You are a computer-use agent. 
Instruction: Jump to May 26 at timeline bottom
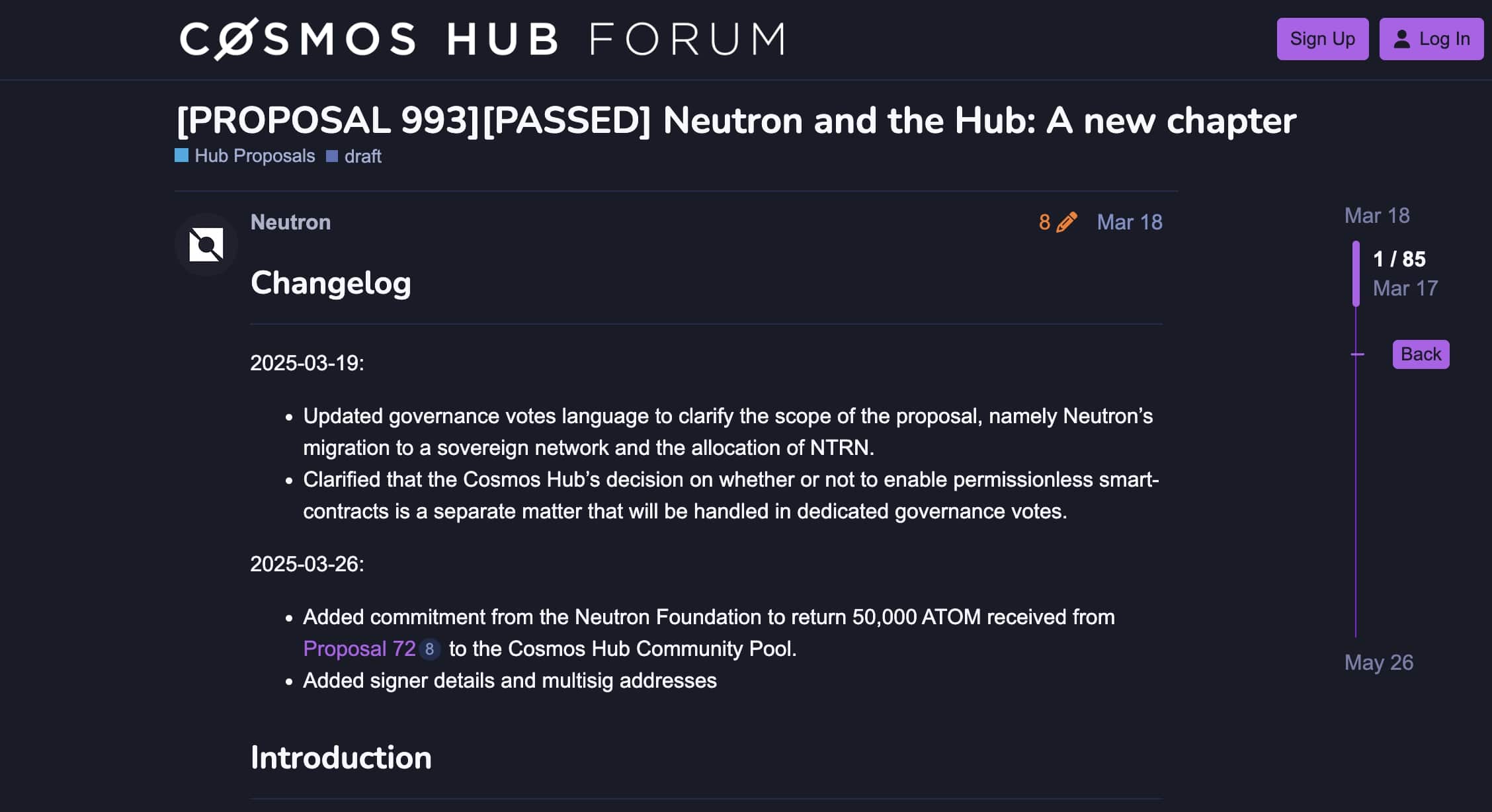tap(1378, 663)
